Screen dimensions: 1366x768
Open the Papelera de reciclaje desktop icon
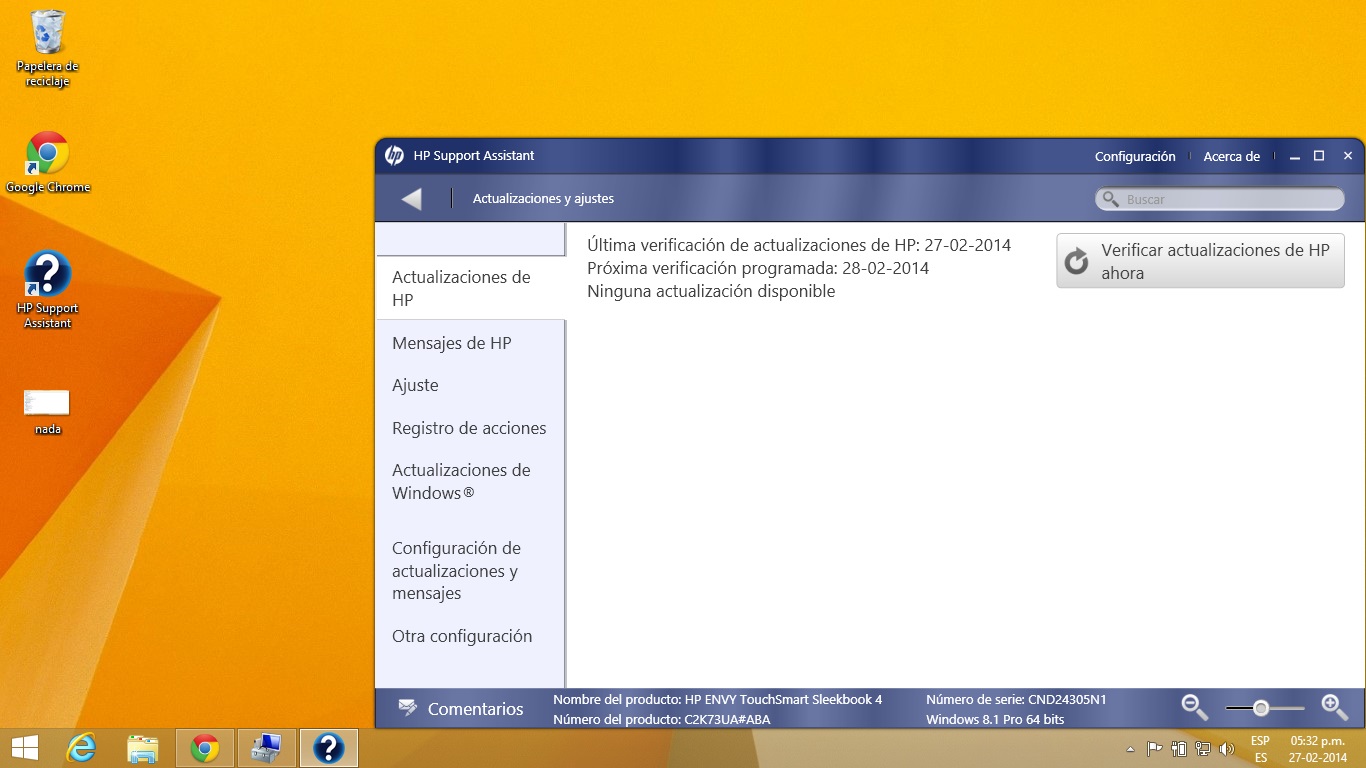[x=48, y=48]
